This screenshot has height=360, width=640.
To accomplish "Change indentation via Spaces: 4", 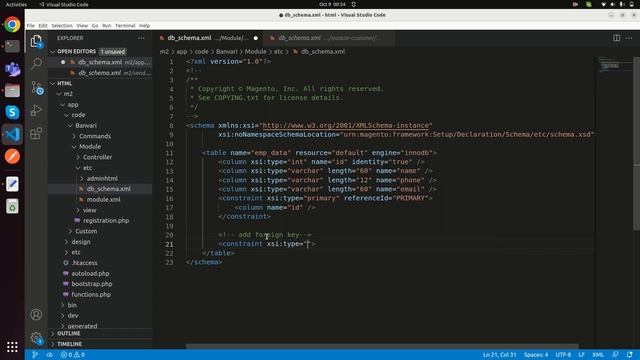I will (x=536, y=355).
